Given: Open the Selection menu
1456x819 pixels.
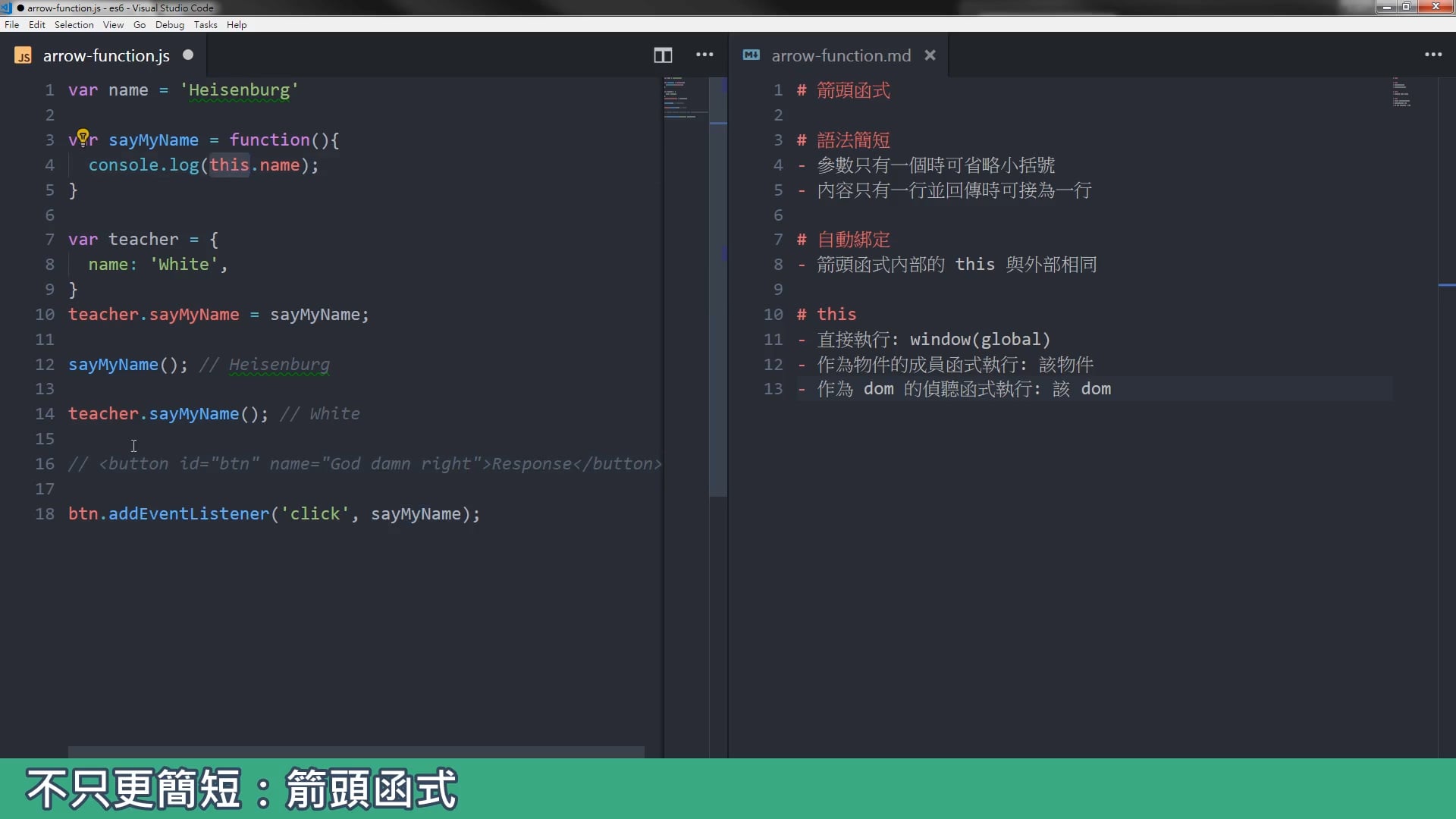Looking at the screenshot, I should (x=74, y=25).
